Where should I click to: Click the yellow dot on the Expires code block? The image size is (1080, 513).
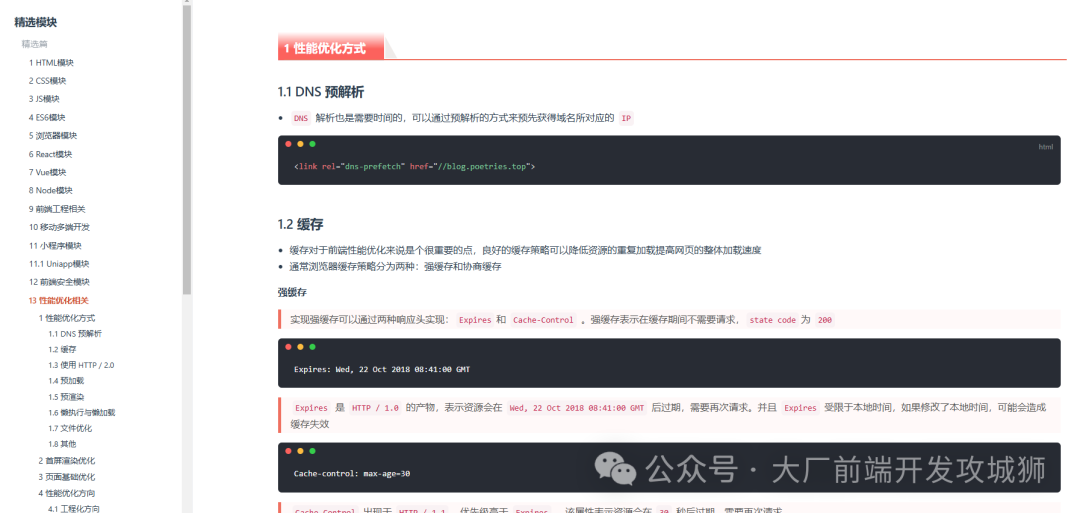tap(300, 347)
